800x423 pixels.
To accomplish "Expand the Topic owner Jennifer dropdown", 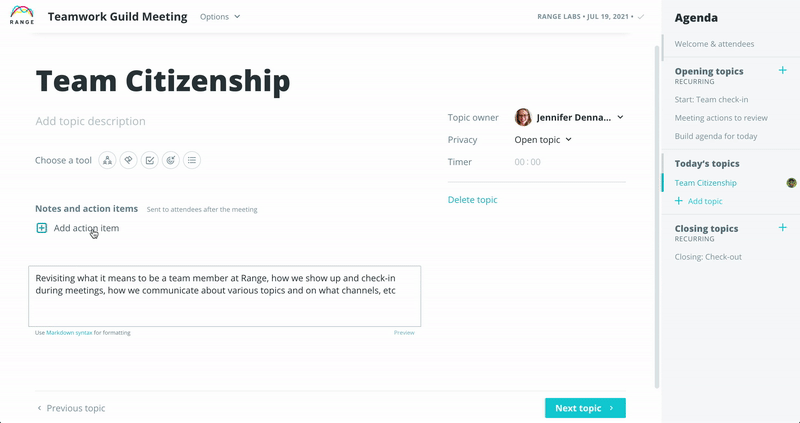I will click(x=569, y=117).
